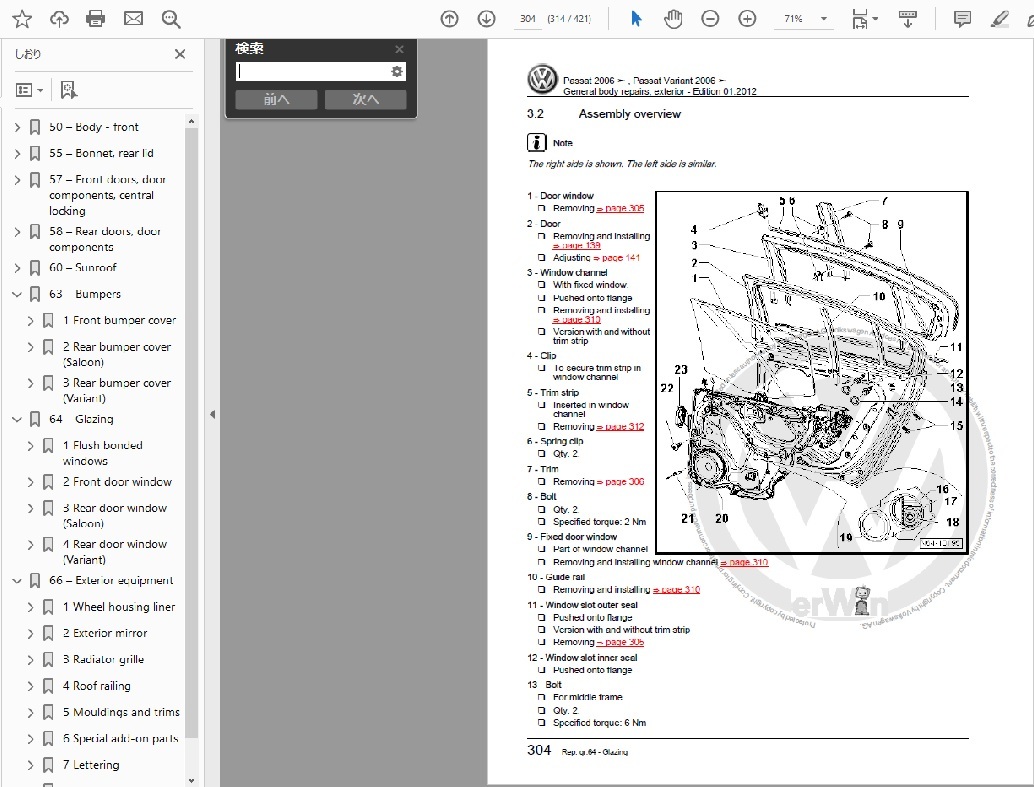Open bookmark 2 Rear bumper cover (Saloon)
Viewport: 1034px width, 787px height.
[117, 354]
